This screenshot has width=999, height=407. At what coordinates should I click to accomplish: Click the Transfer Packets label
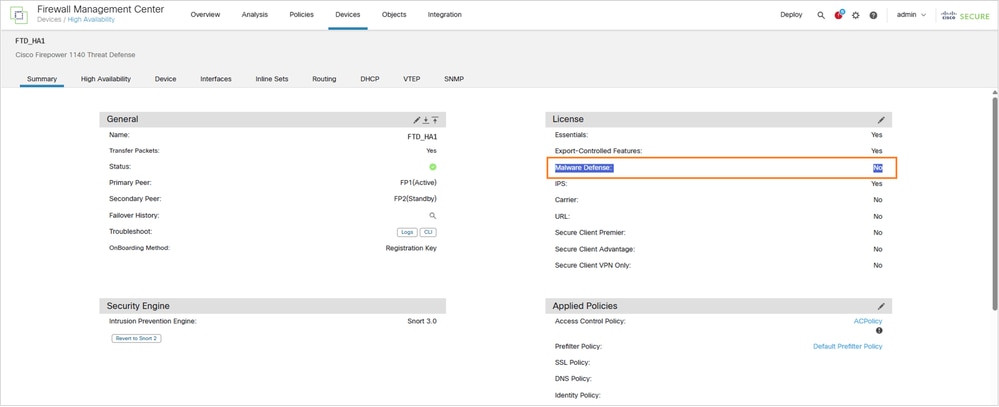pos(134,151)
